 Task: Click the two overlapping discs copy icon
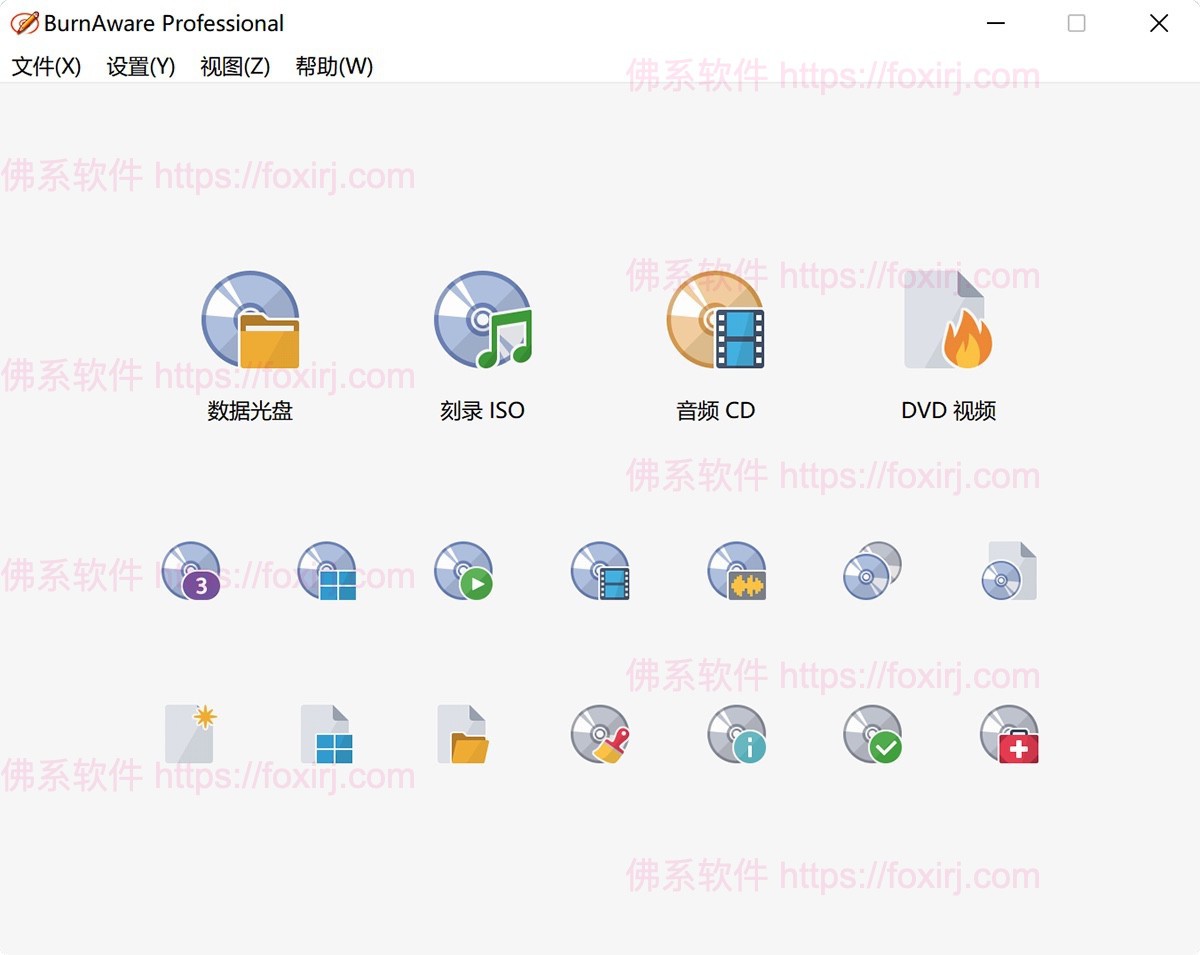click(x=872, y=571)
